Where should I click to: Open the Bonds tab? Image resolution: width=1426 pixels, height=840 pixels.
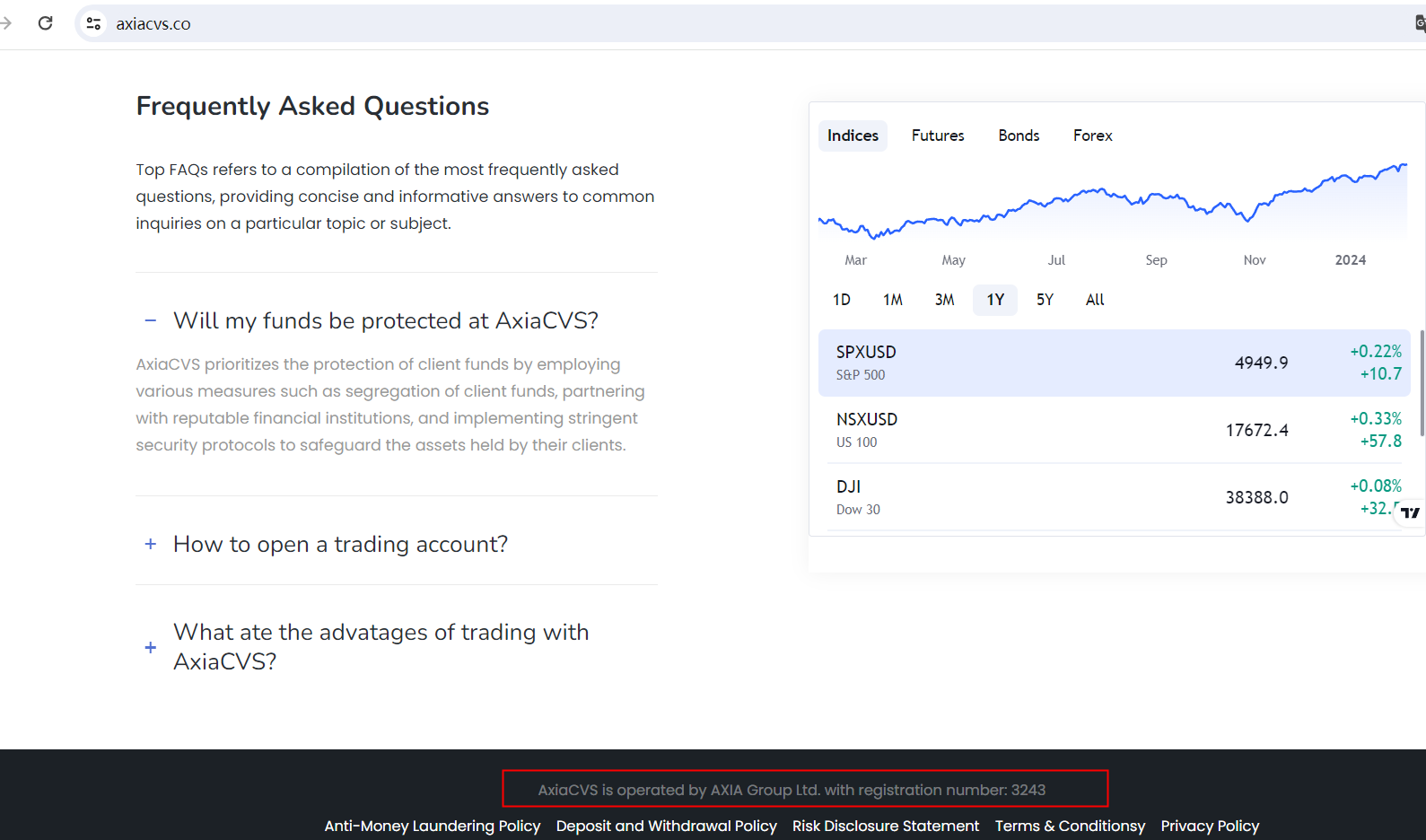coord(1019,136)
